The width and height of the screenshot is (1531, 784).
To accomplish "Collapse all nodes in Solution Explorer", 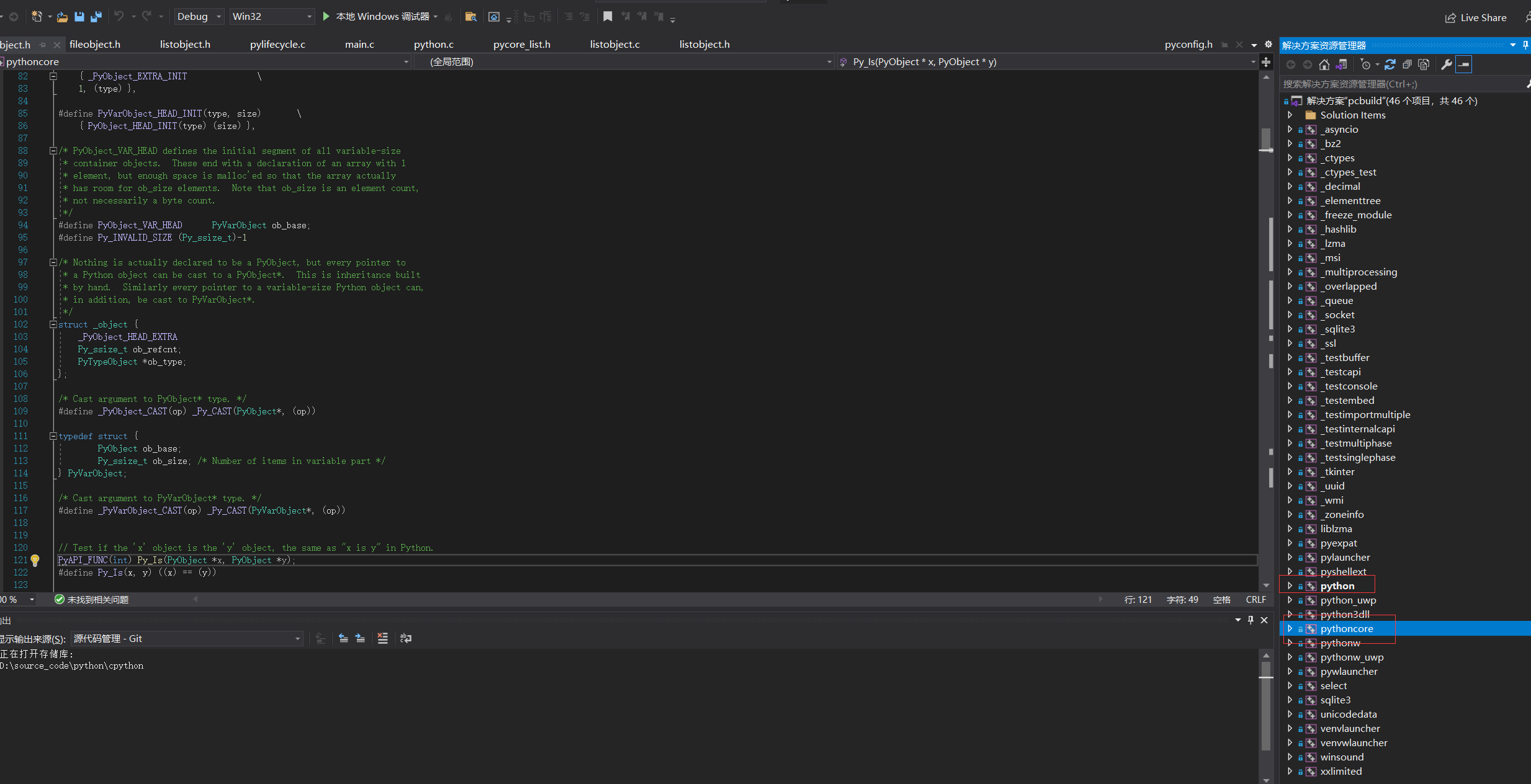I will tap(1407, 65).
